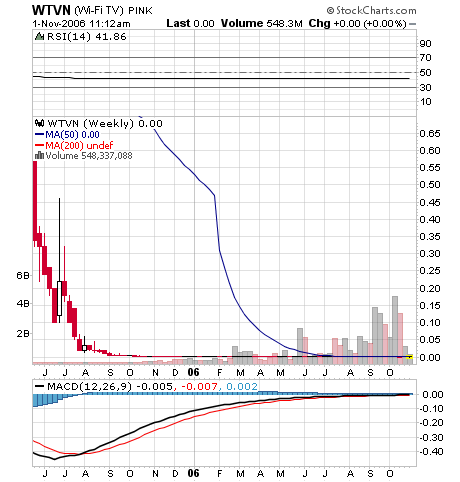Click the 0.65 price axis label
The width and height of the screenshot is (460, 482).
click(x=430, y=134)
